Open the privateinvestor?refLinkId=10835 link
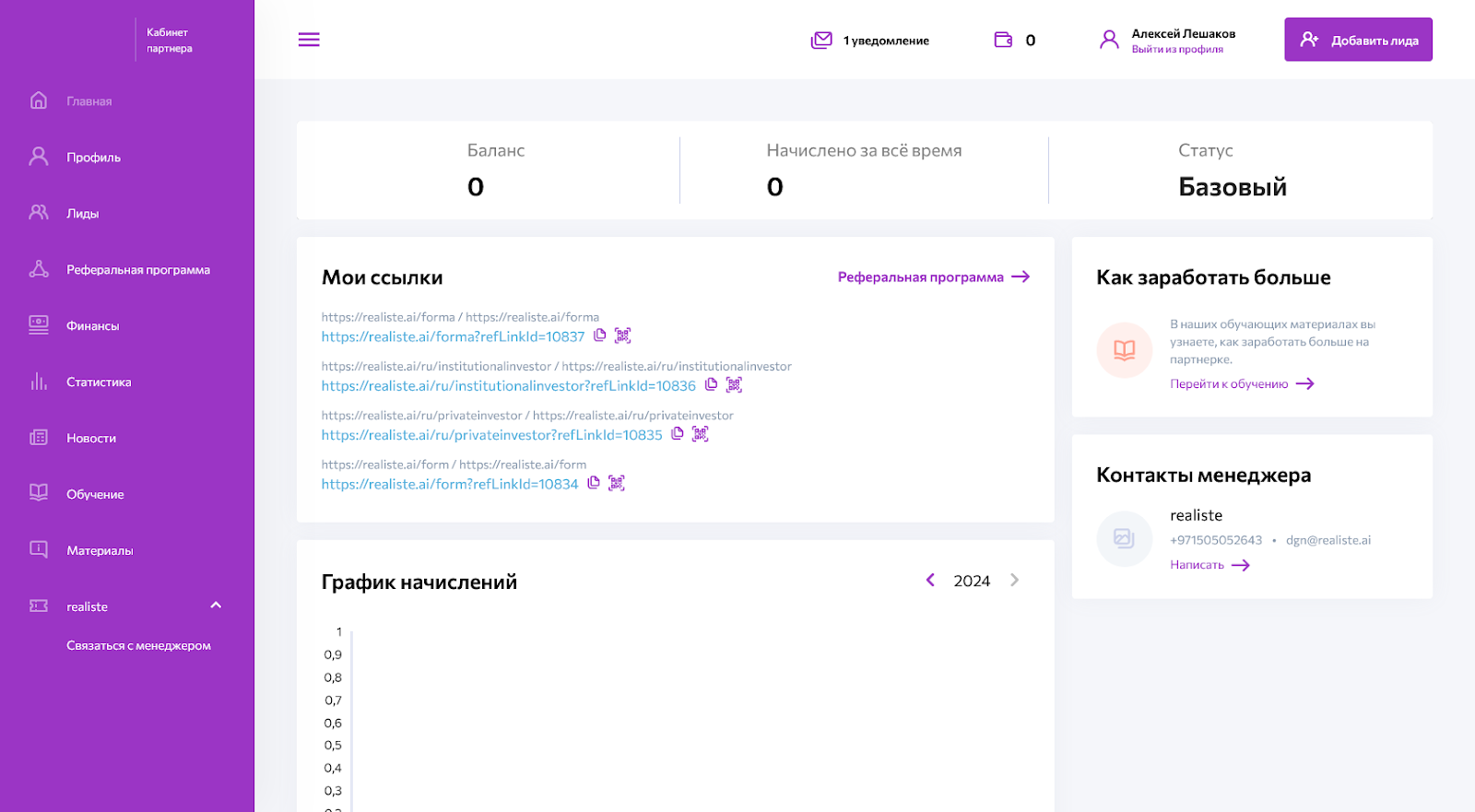The width and height of the screenshot is (1475, 812). 491,434
